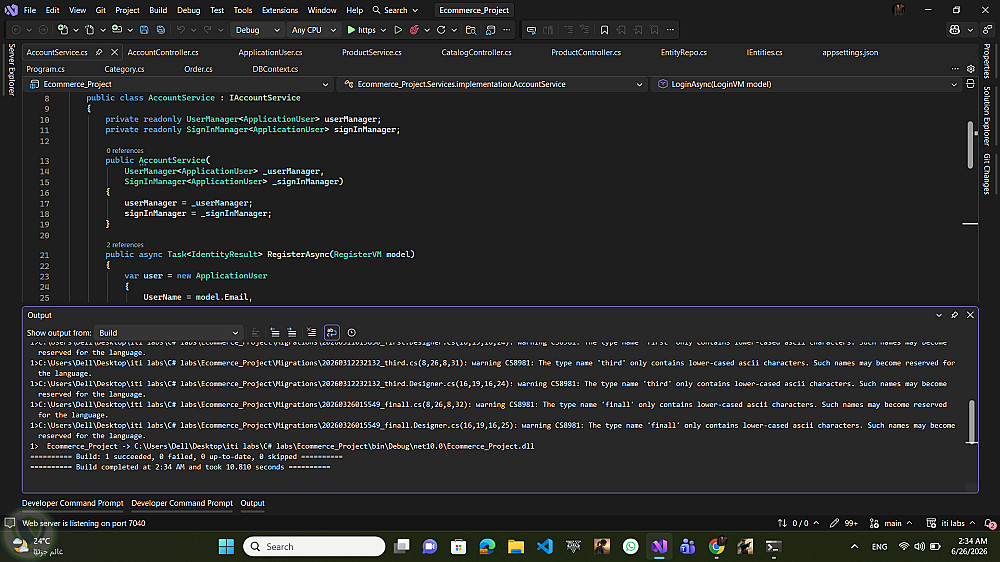
Task: Clear all output with the red-x list icon
Action: (311, 332)
